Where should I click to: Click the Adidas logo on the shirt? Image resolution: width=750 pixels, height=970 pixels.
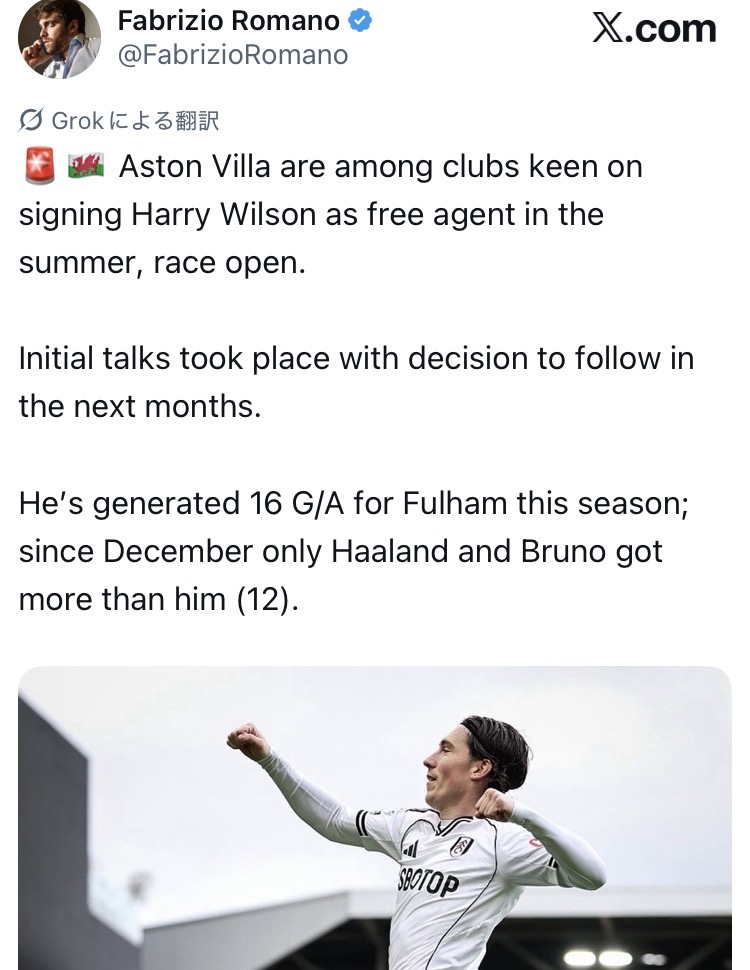[x=410, y=849]
